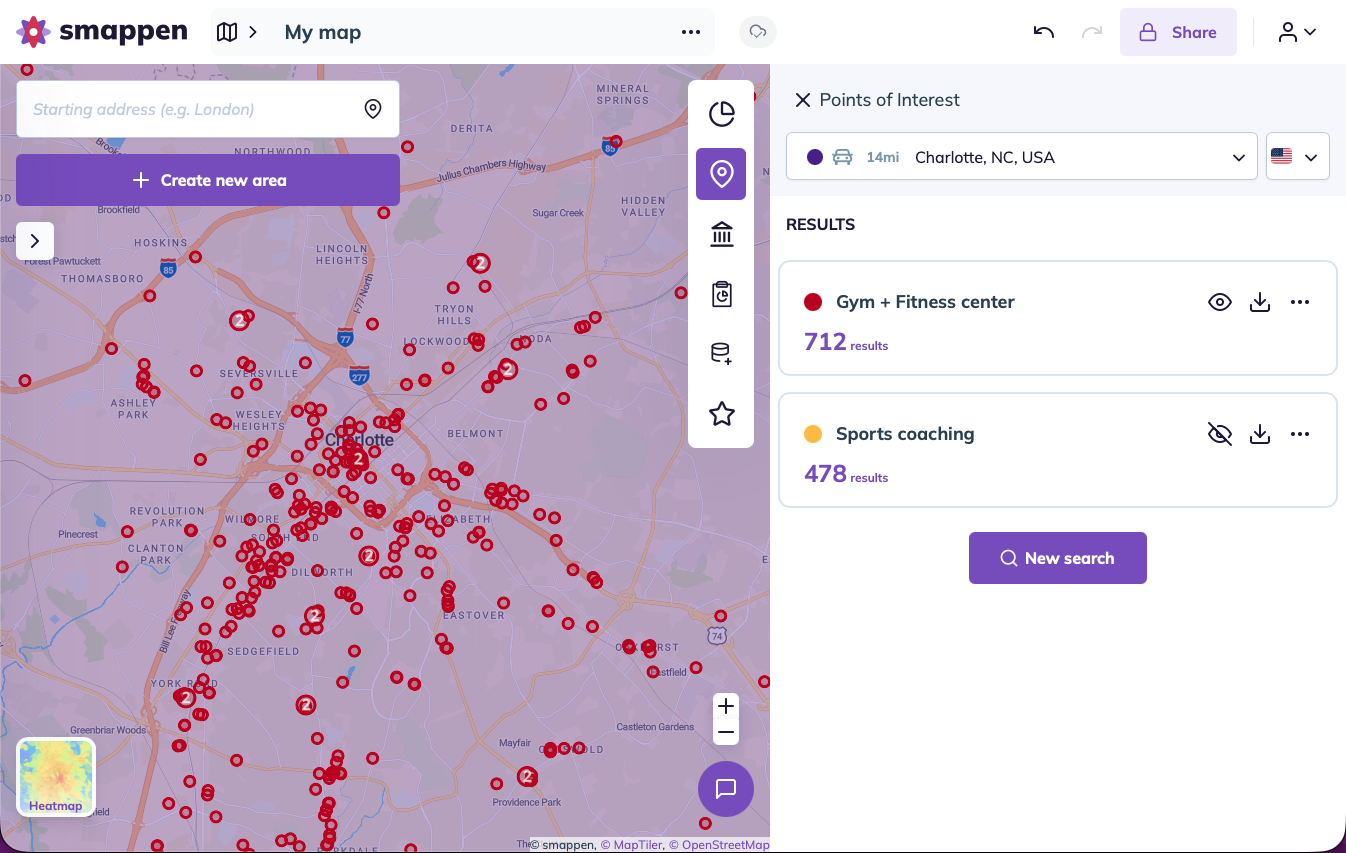
Task: Show Sports coaching results on map
Action: tap(1220, 434)
